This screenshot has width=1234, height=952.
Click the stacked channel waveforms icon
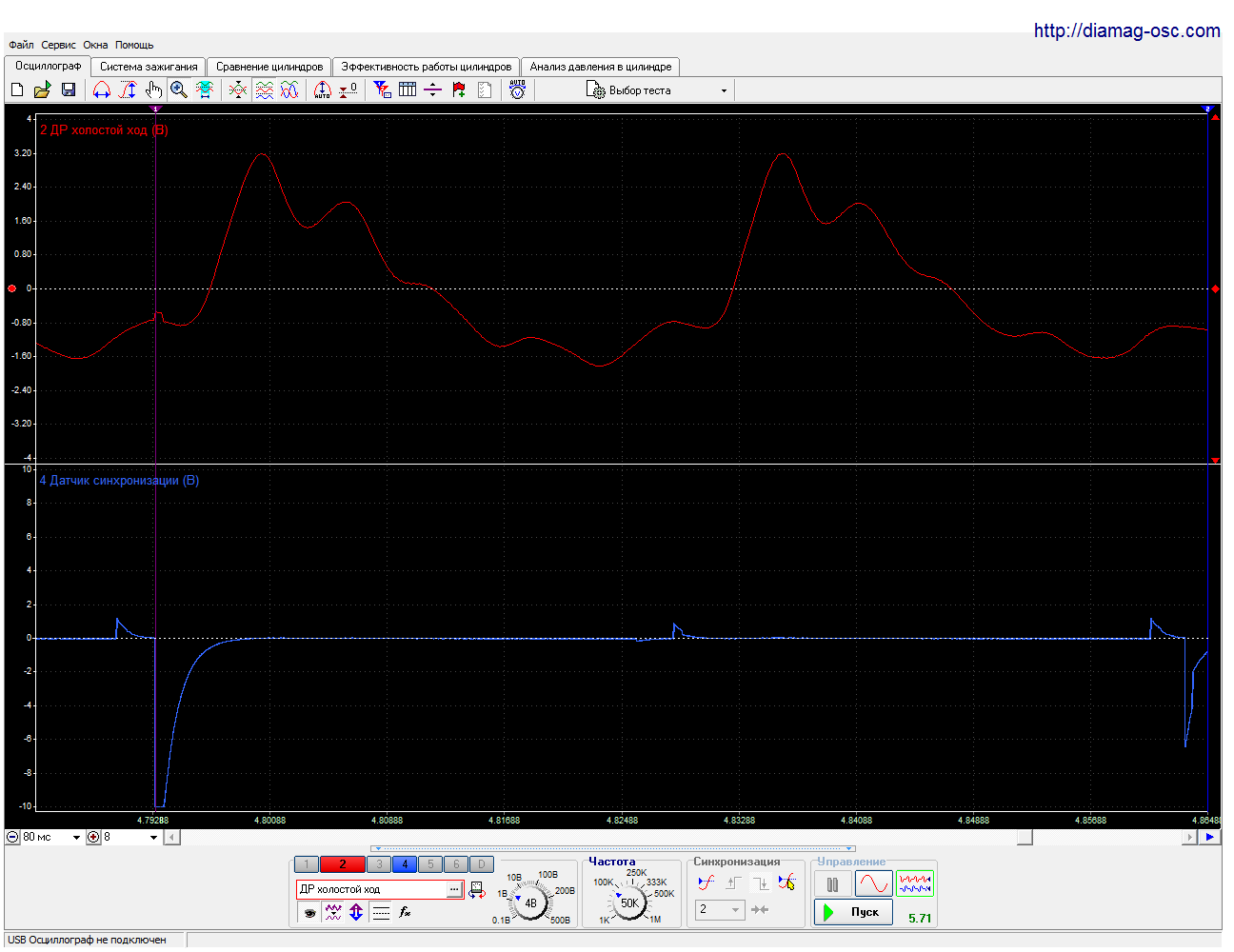(x=264, y=89)
